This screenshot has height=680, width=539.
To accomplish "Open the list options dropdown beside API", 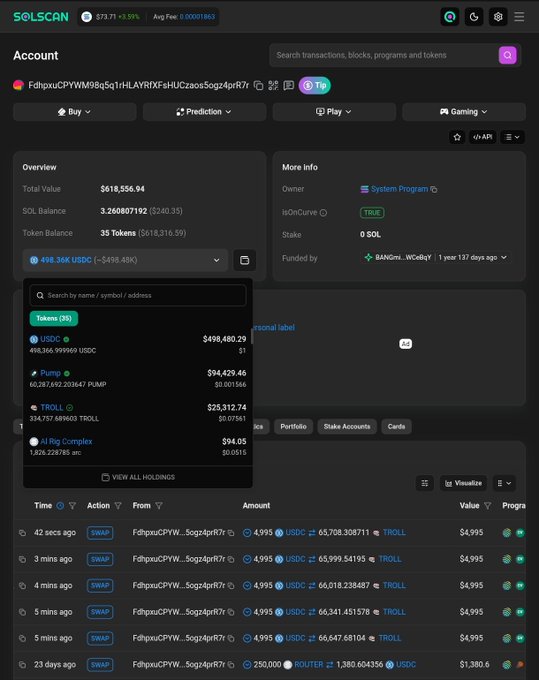I will pyautogui.click(x=513, y=137).
